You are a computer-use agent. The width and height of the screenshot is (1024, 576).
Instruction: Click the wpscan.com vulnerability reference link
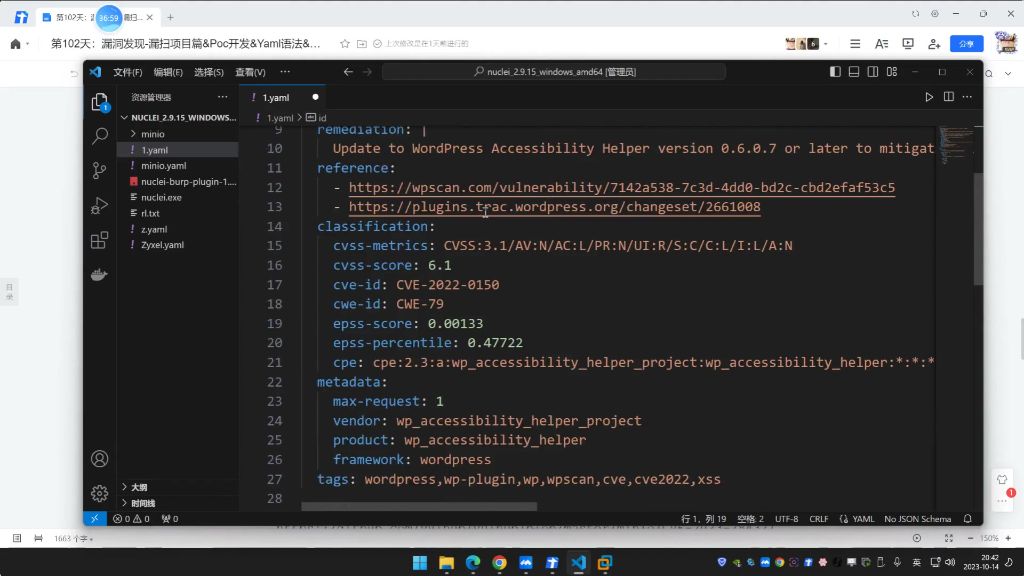622,187
